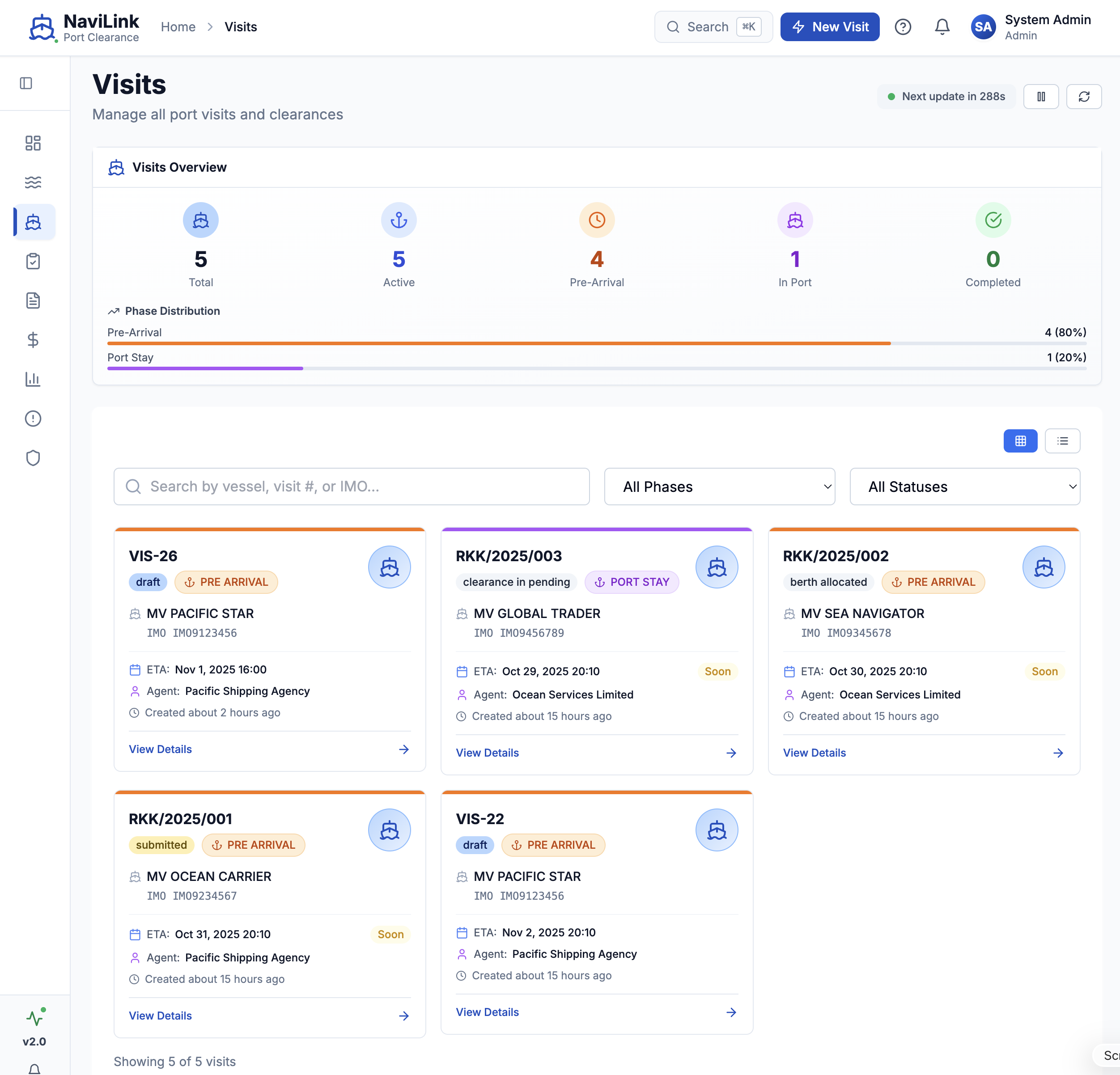Open the clipboard checklist sidebar icon
This screenshot has height=1075, width=1120.
33,261
